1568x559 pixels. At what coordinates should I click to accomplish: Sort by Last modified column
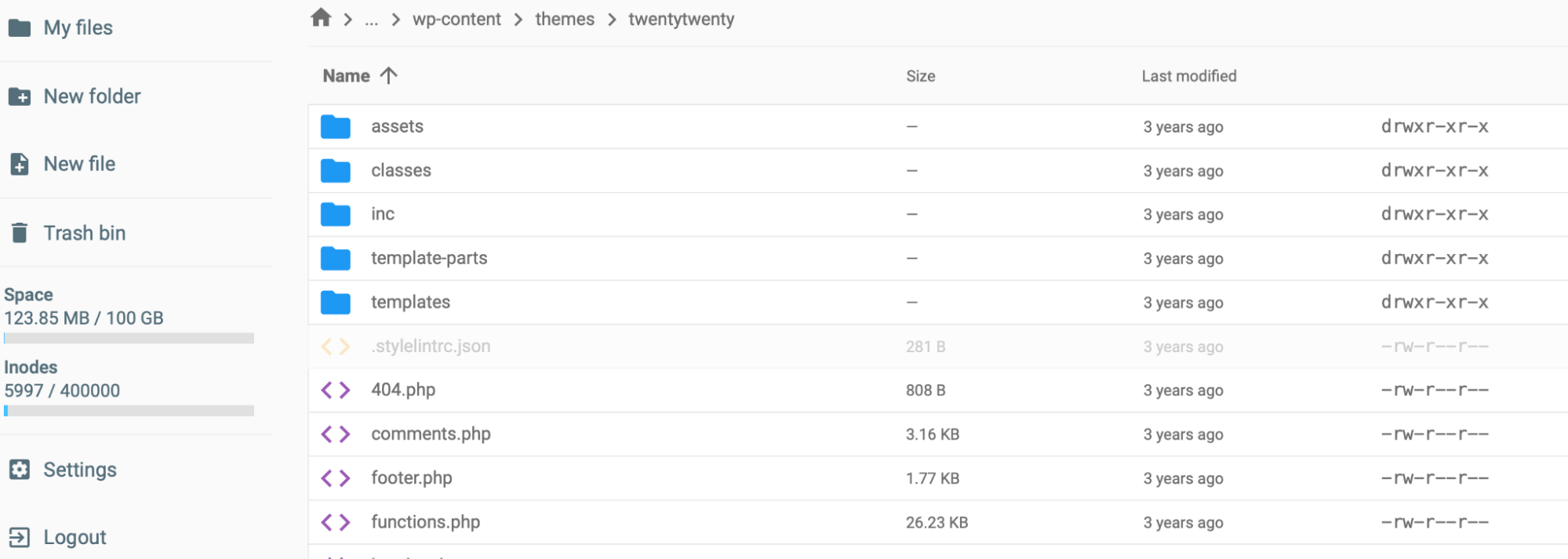(x=1188, y=76)
